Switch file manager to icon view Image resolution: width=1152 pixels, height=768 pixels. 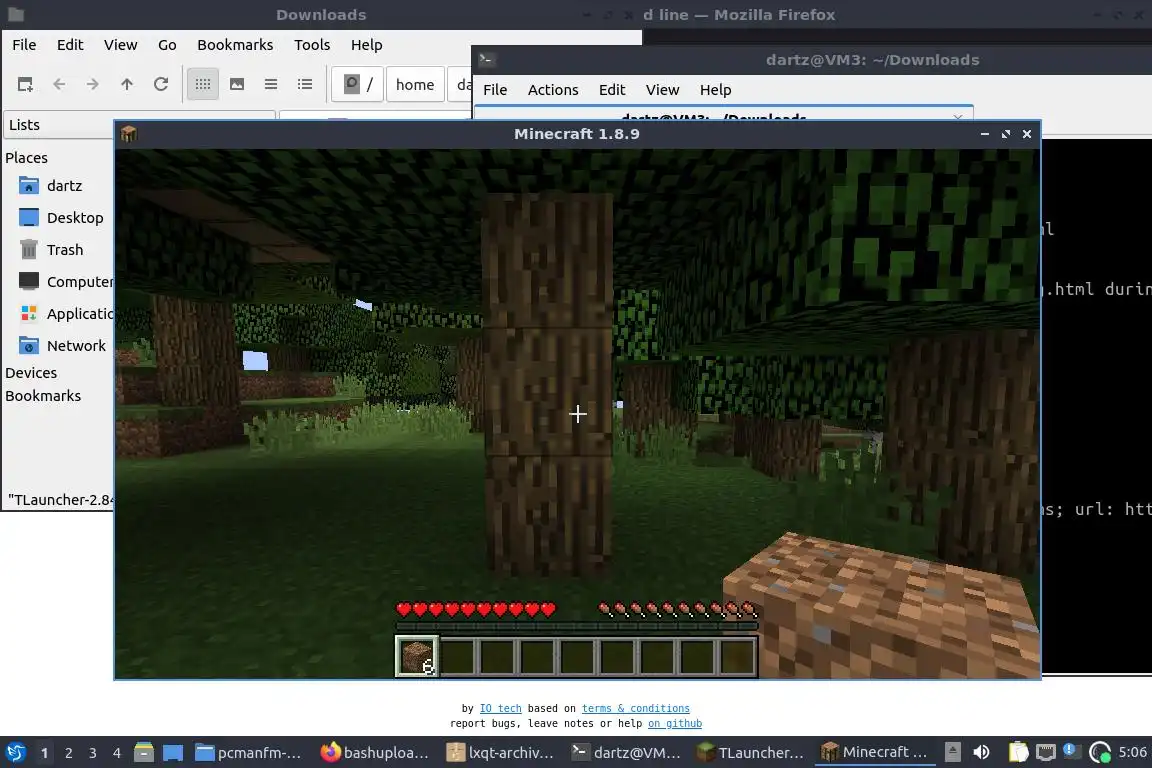point(203,85)
